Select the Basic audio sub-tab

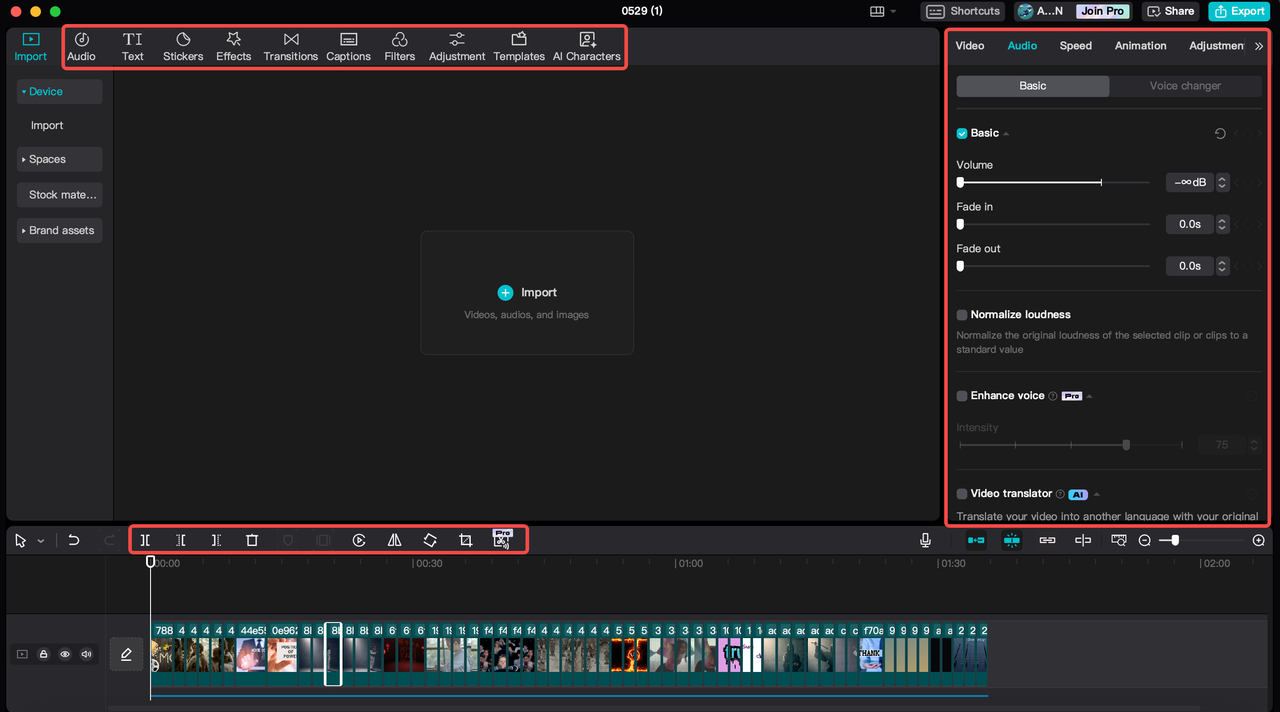tap(1033, 86)
